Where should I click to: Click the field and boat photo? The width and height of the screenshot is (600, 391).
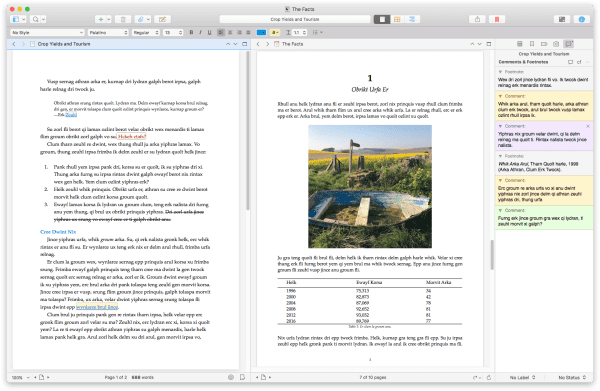(x=370, y=187)
